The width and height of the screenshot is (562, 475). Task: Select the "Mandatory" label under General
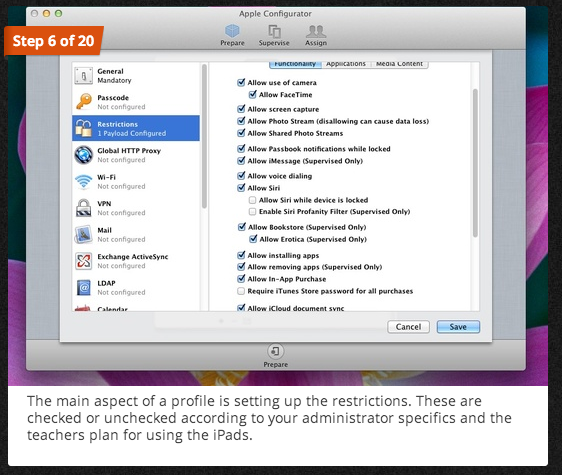tap(114, 80)
